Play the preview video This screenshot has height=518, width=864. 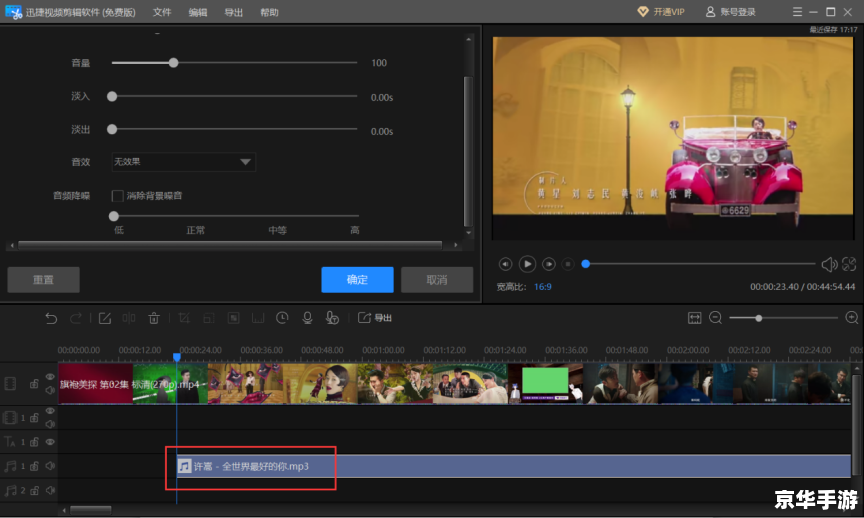tap(527, 265)
